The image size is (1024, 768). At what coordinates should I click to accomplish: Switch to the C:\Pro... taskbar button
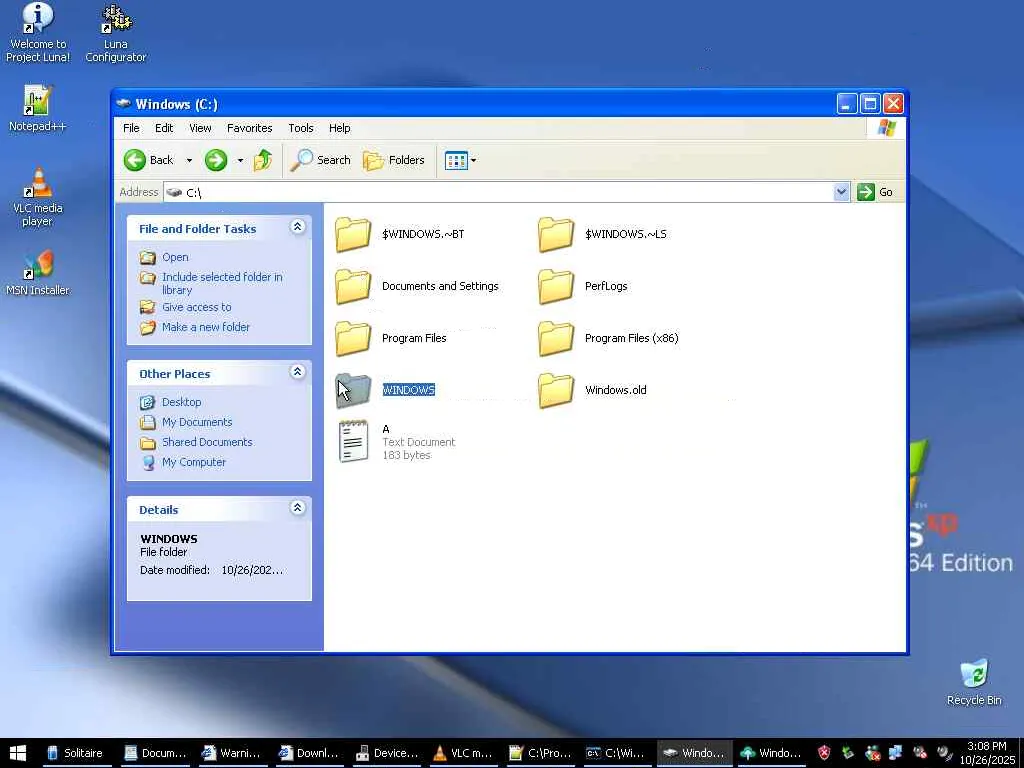coord(540,753)
